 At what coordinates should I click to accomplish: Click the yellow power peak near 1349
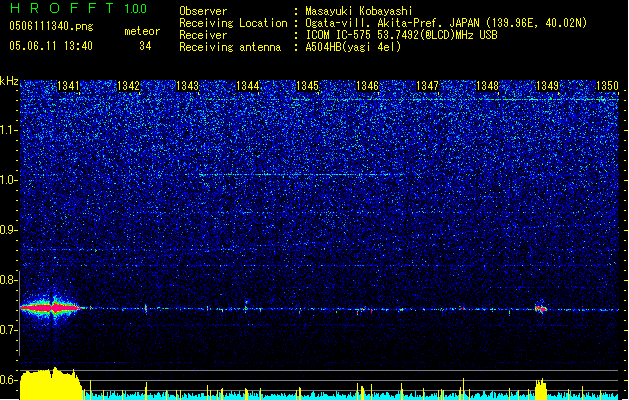[541, 389]
